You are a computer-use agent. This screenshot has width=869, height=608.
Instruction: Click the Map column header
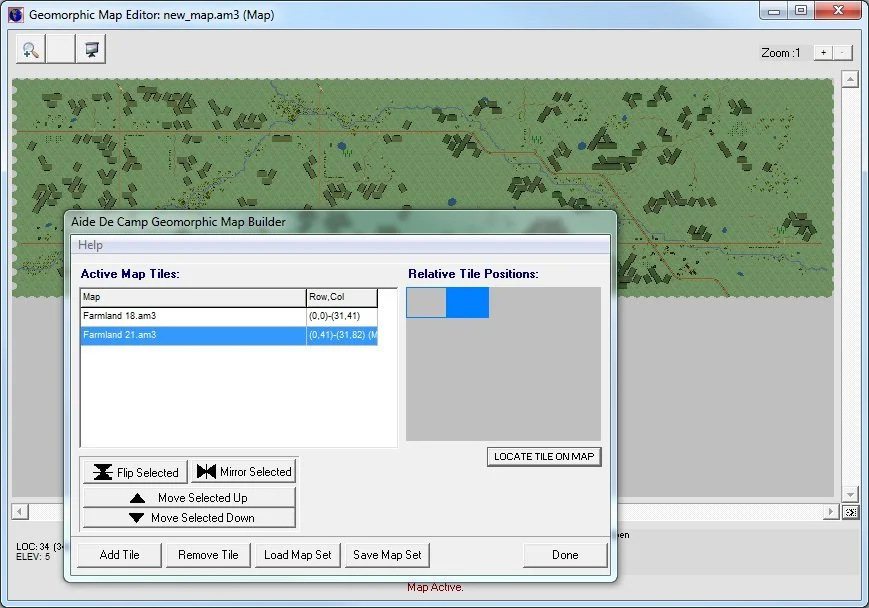(x=193, y=297)
